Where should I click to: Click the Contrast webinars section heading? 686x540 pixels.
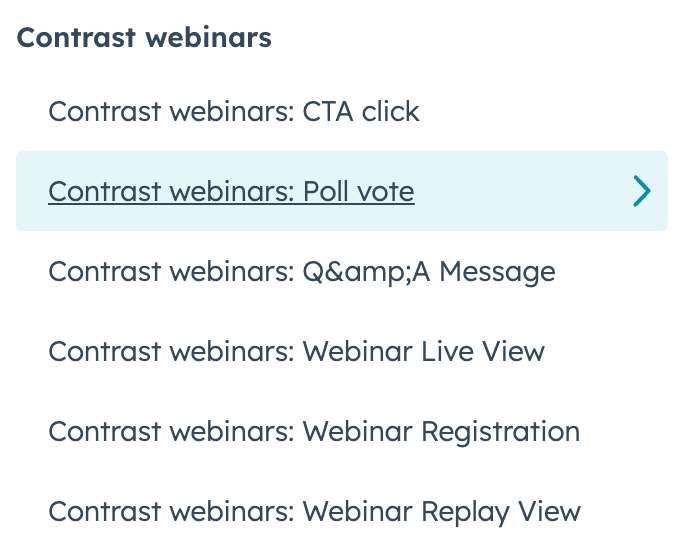[x=144, y=38]
